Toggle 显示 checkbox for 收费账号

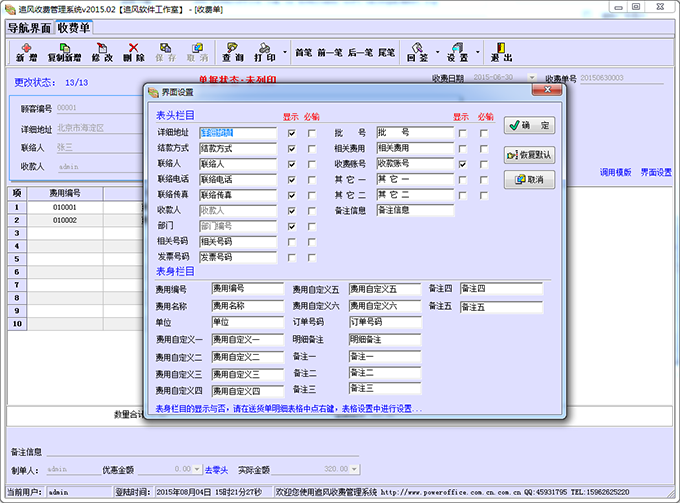coord(462,163)
